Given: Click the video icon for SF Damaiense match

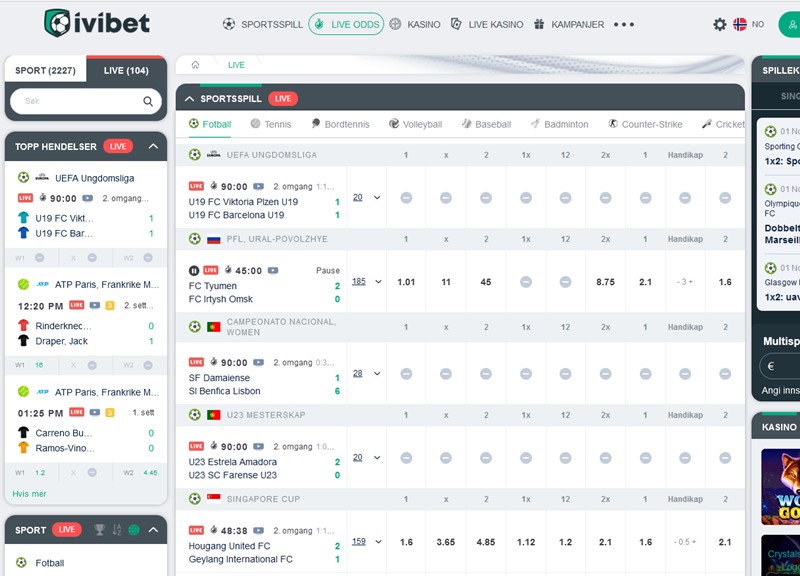Looking at the screenshot, I should [x=259, y=362].
